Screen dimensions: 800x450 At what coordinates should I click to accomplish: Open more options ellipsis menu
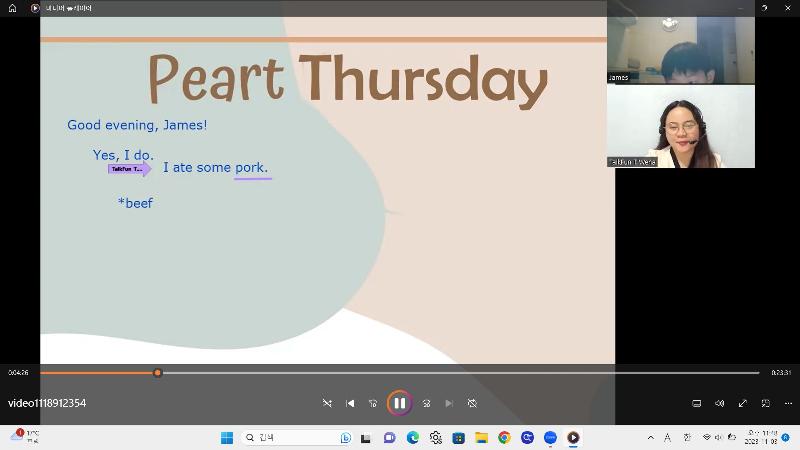(x=787, y=403)
